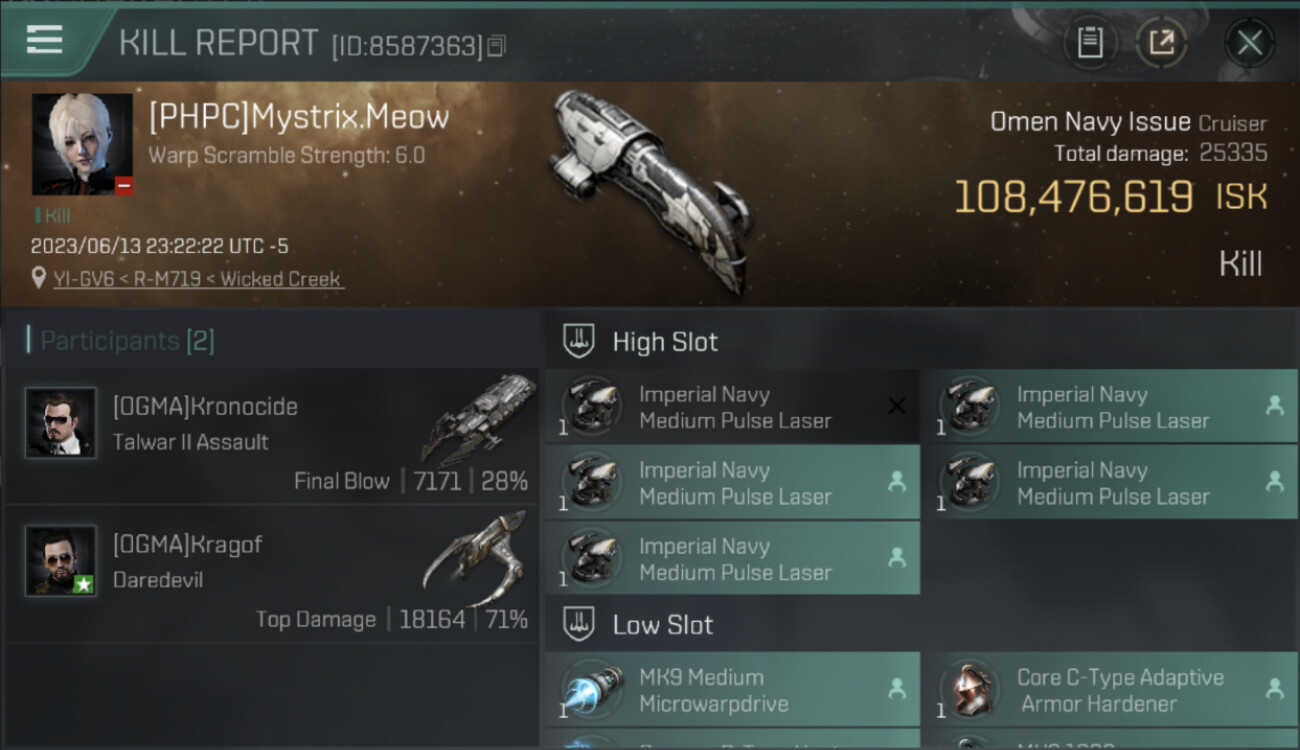Select Kragof portrait in participants
The height and width of the screenshot is (750, 1300).
[61, 561]
